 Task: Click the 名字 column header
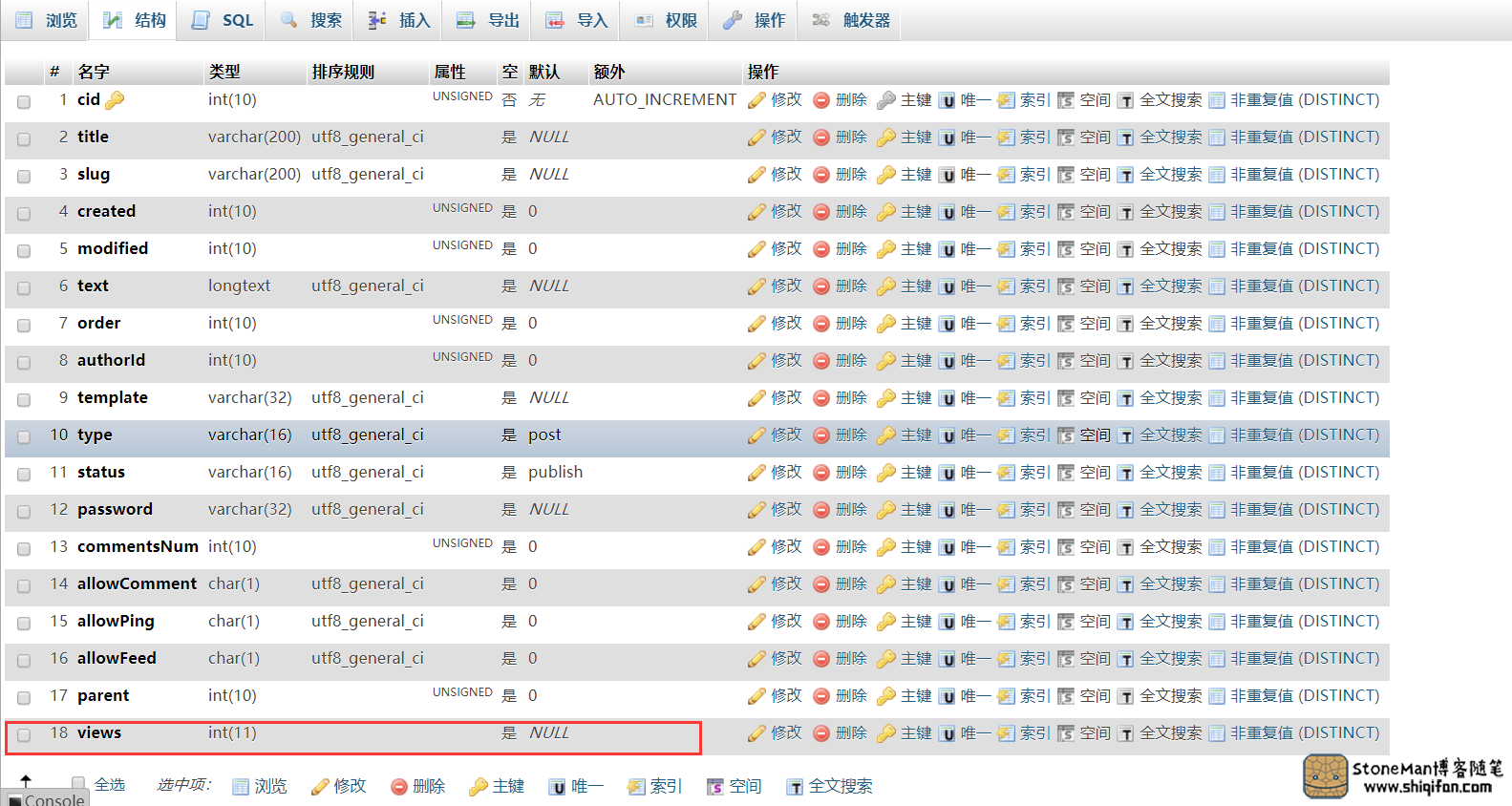point(94,72)
